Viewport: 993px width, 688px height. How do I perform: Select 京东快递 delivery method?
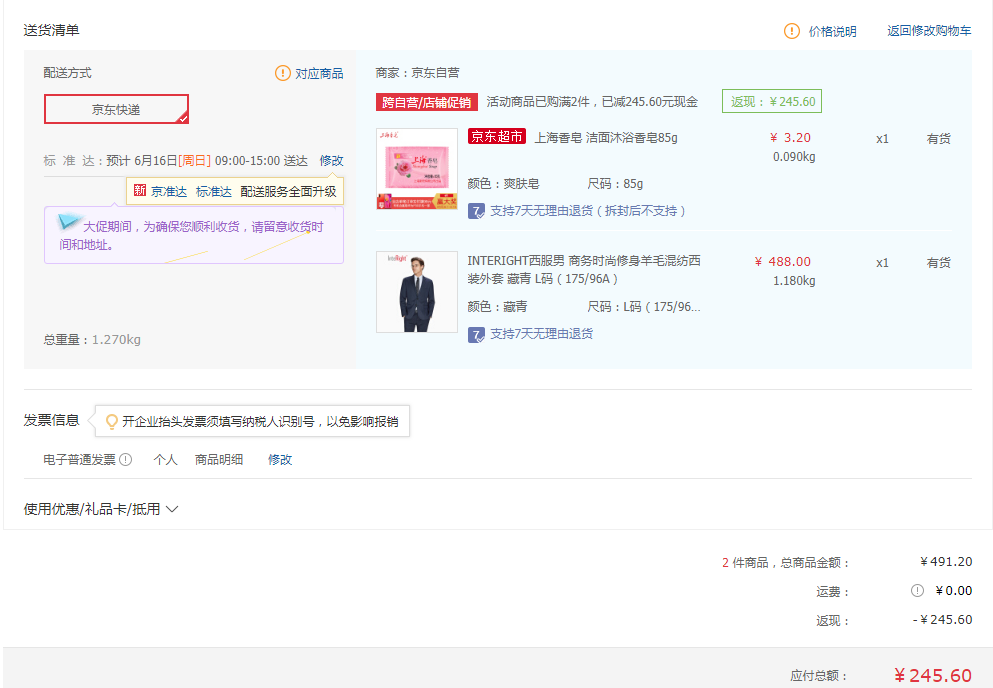pos(117,109)
